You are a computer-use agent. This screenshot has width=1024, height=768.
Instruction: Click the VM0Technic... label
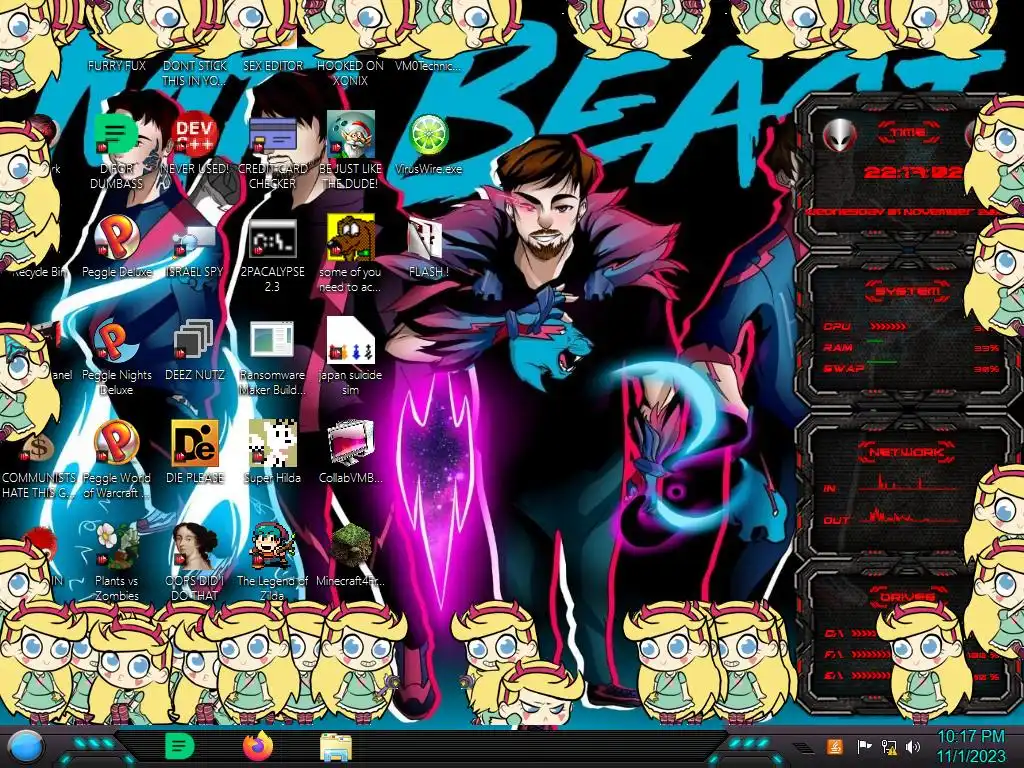pyautogui.click(x=428, y=65)
